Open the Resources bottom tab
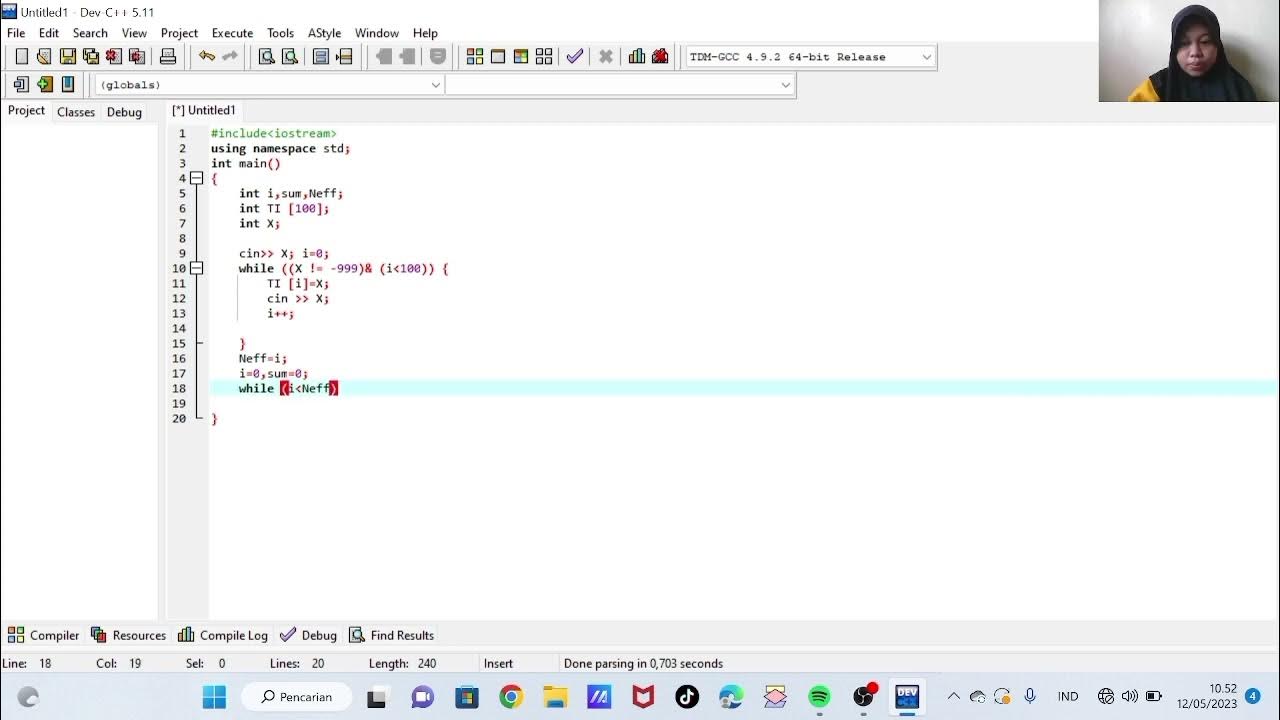Screen dimensions: 1280x720 [x=128, y=635]
